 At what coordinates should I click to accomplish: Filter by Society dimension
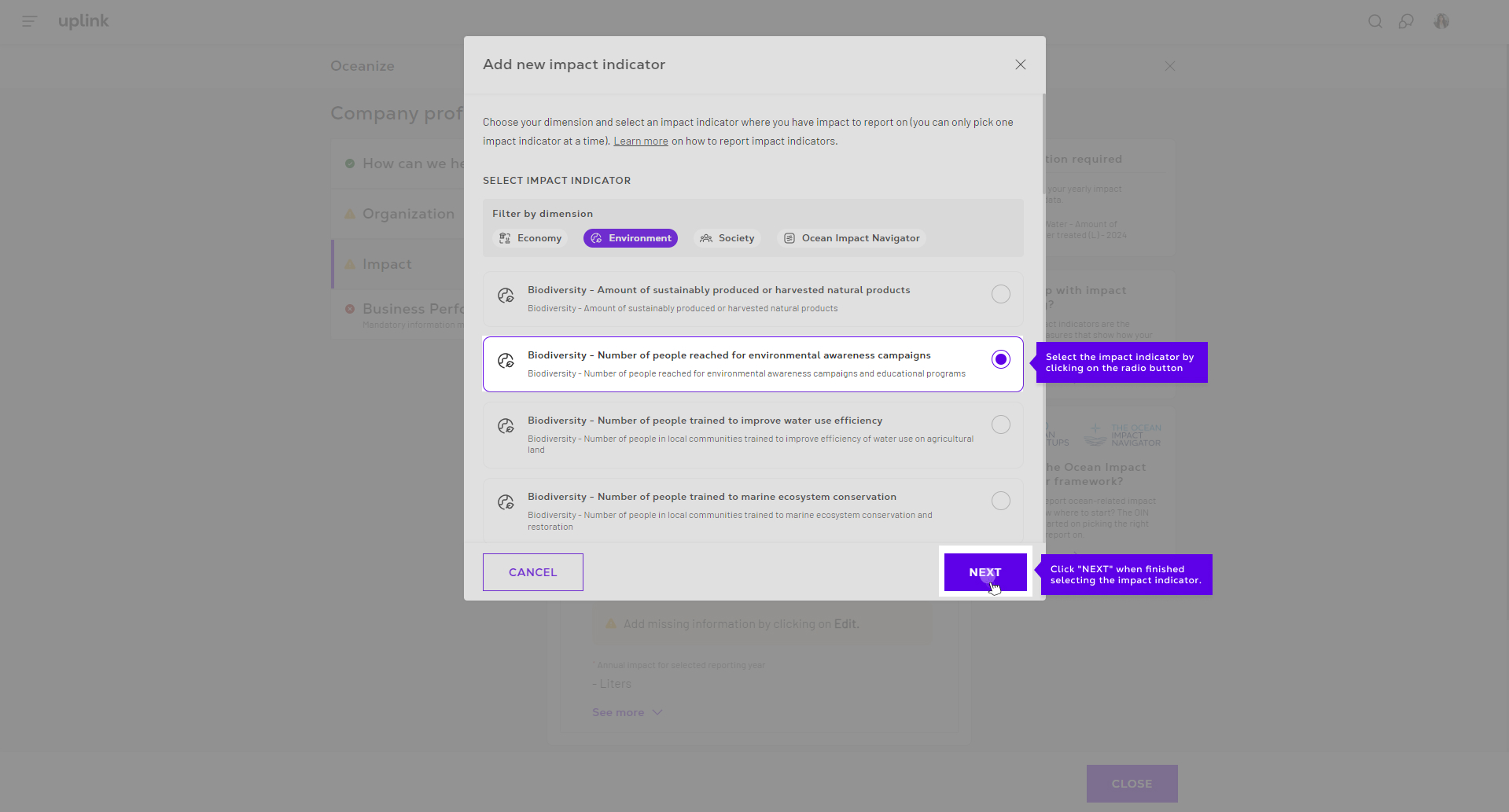pos(727,238)
